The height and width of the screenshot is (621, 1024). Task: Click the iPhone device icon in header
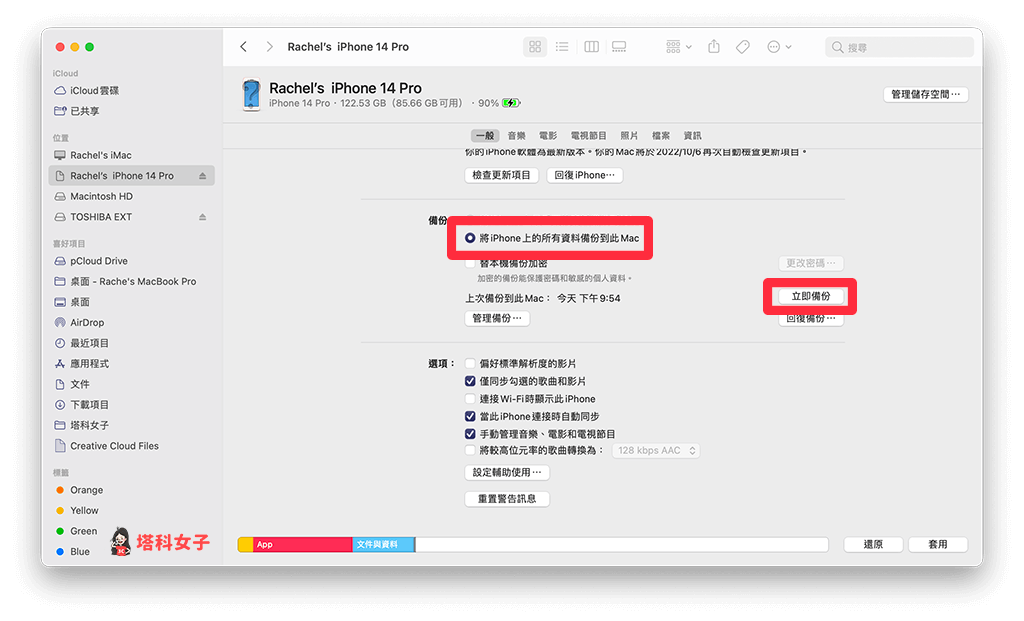coord(251,95)
